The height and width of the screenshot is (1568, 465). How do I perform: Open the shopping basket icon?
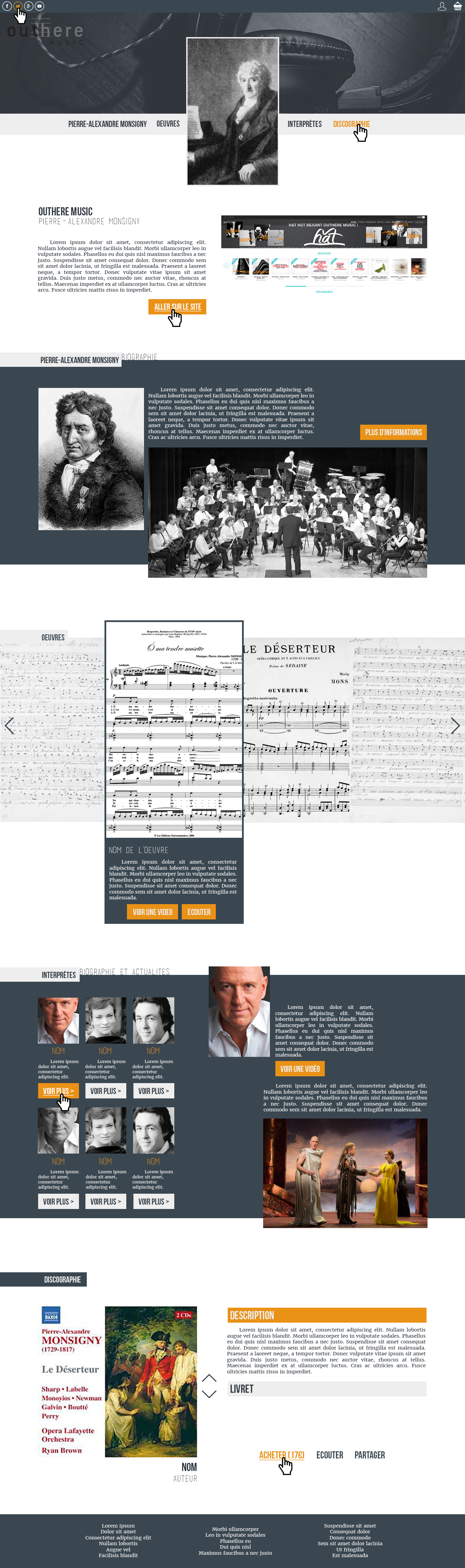click(458, 6)
